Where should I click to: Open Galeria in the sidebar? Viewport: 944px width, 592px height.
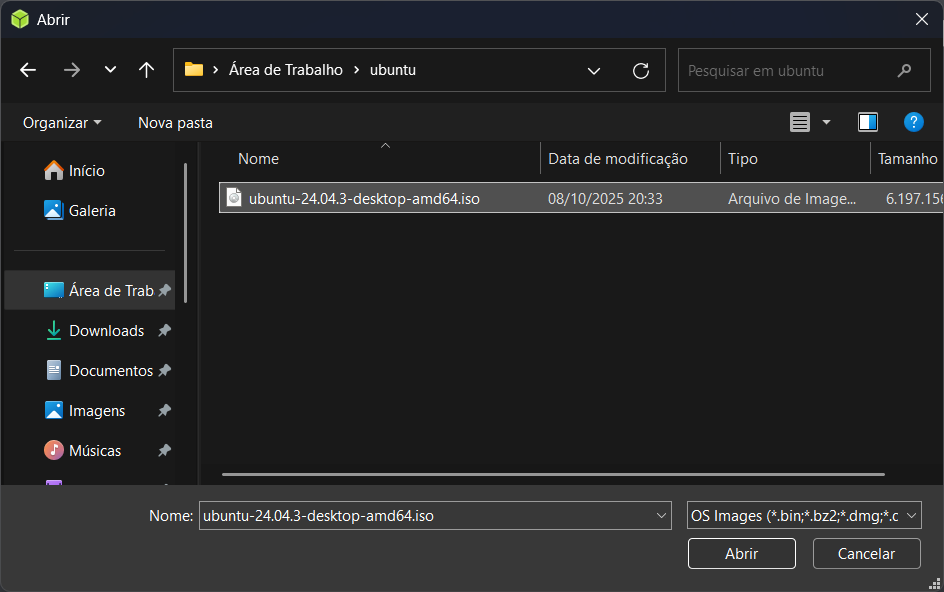coord(92,211)
